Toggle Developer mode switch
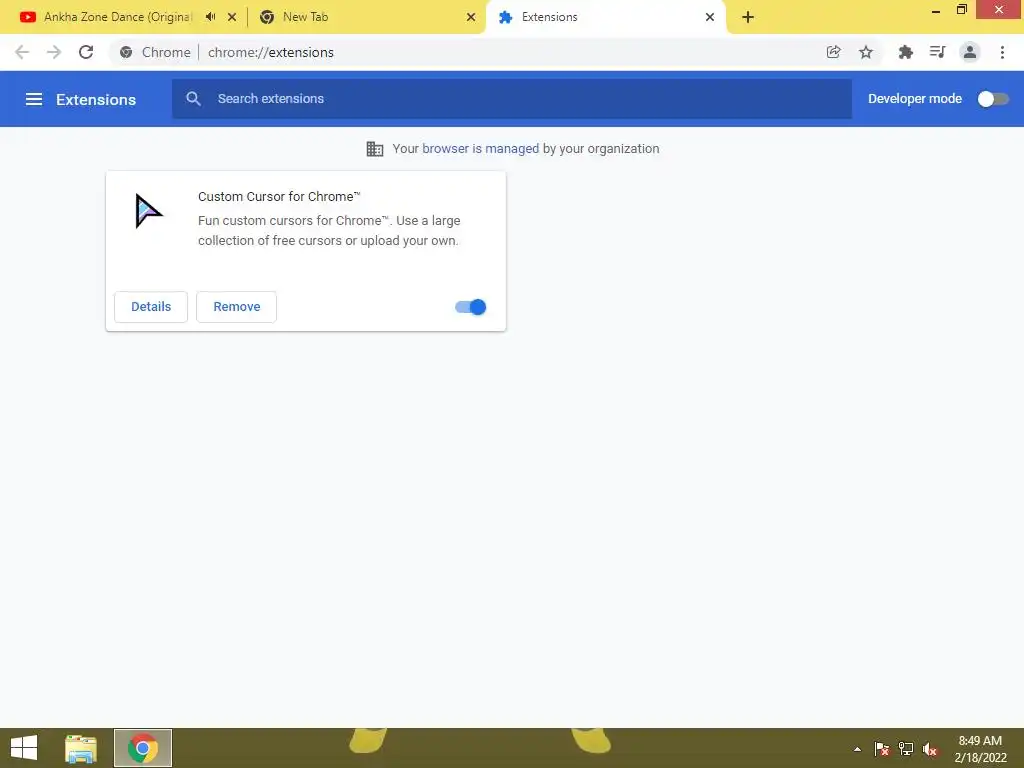Viewport: 1024px width, 768px height. (993, 99)
